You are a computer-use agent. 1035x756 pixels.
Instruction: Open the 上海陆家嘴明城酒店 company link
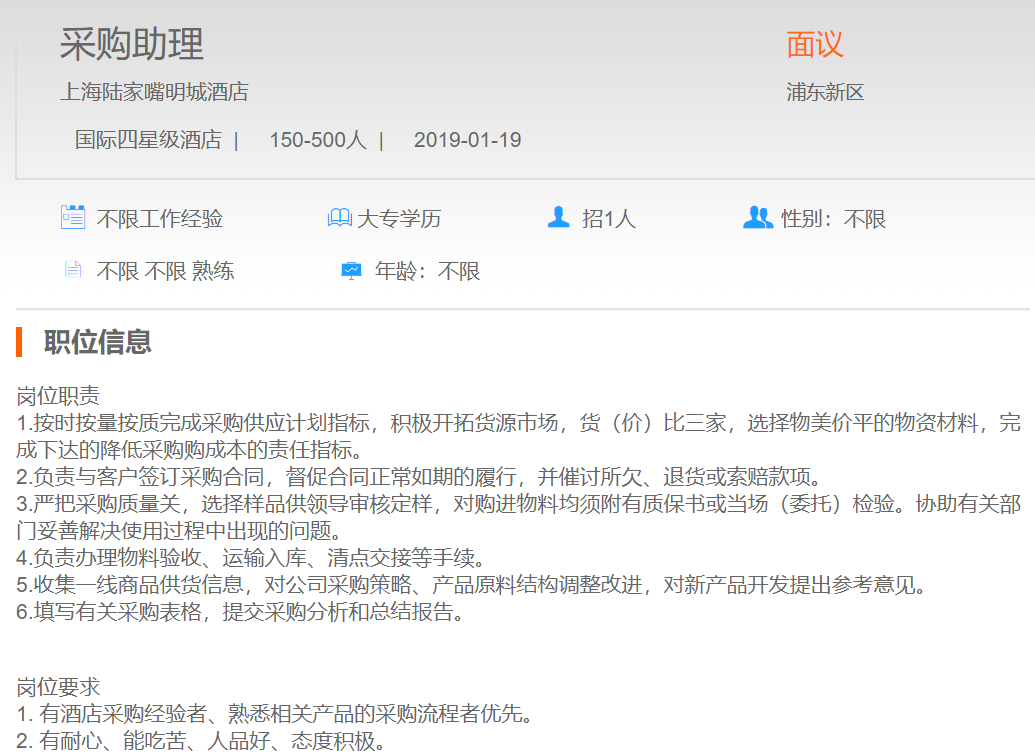click(154, 93)
